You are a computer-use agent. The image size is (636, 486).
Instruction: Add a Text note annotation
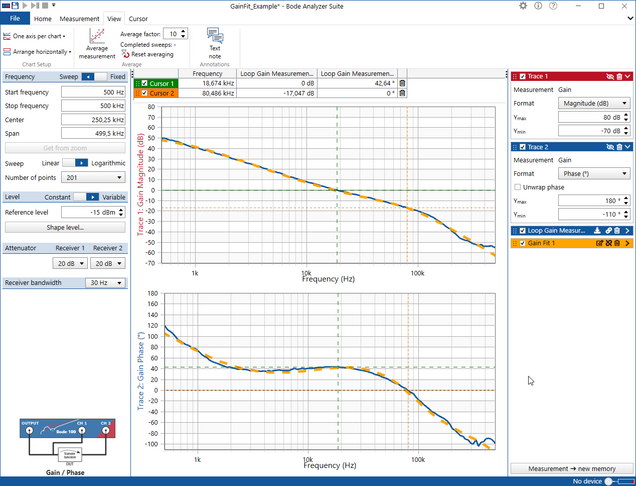point(215,43)
